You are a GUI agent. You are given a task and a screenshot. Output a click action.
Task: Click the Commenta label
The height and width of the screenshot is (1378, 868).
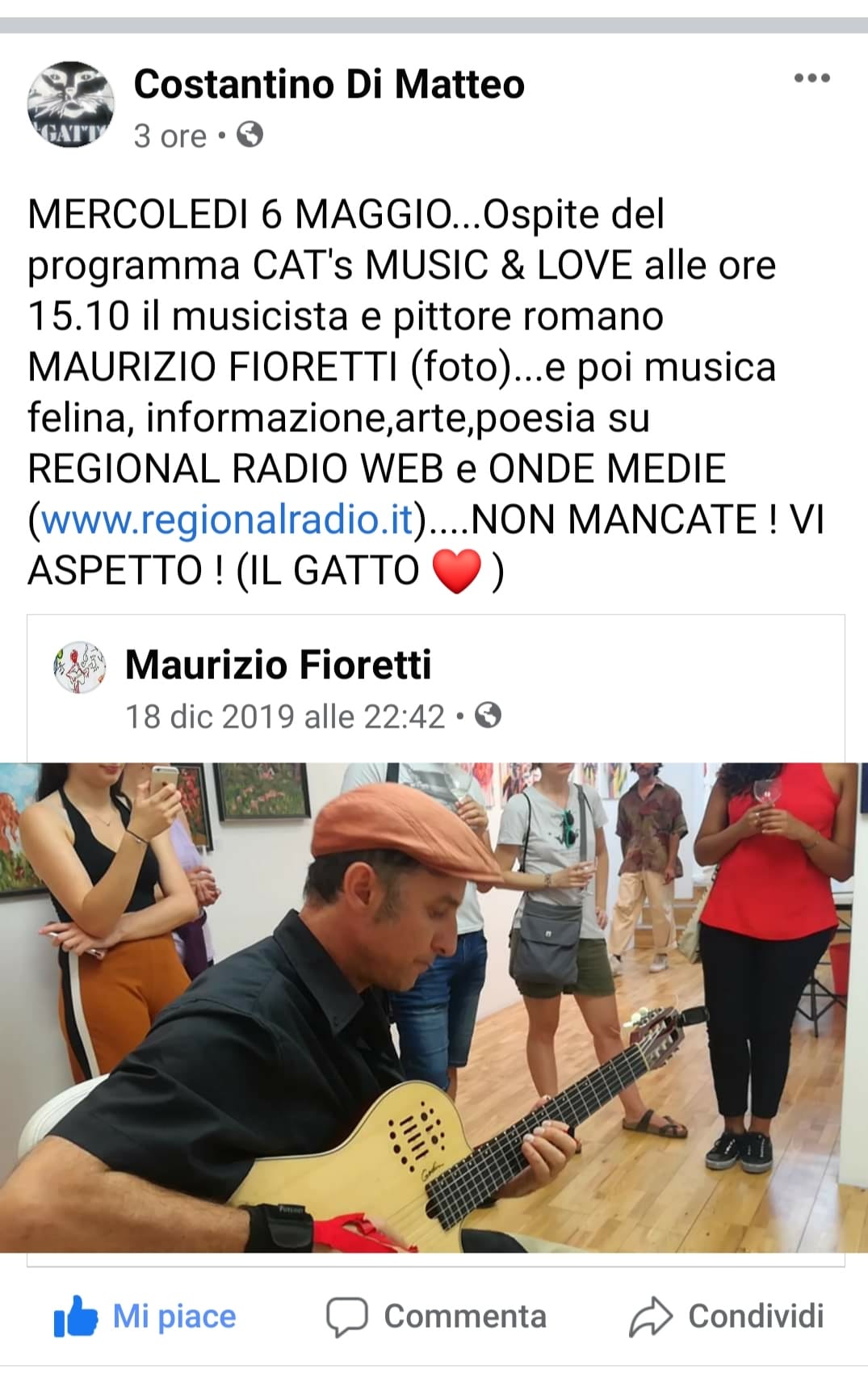pyautogui.click(x=465, y=1316)
